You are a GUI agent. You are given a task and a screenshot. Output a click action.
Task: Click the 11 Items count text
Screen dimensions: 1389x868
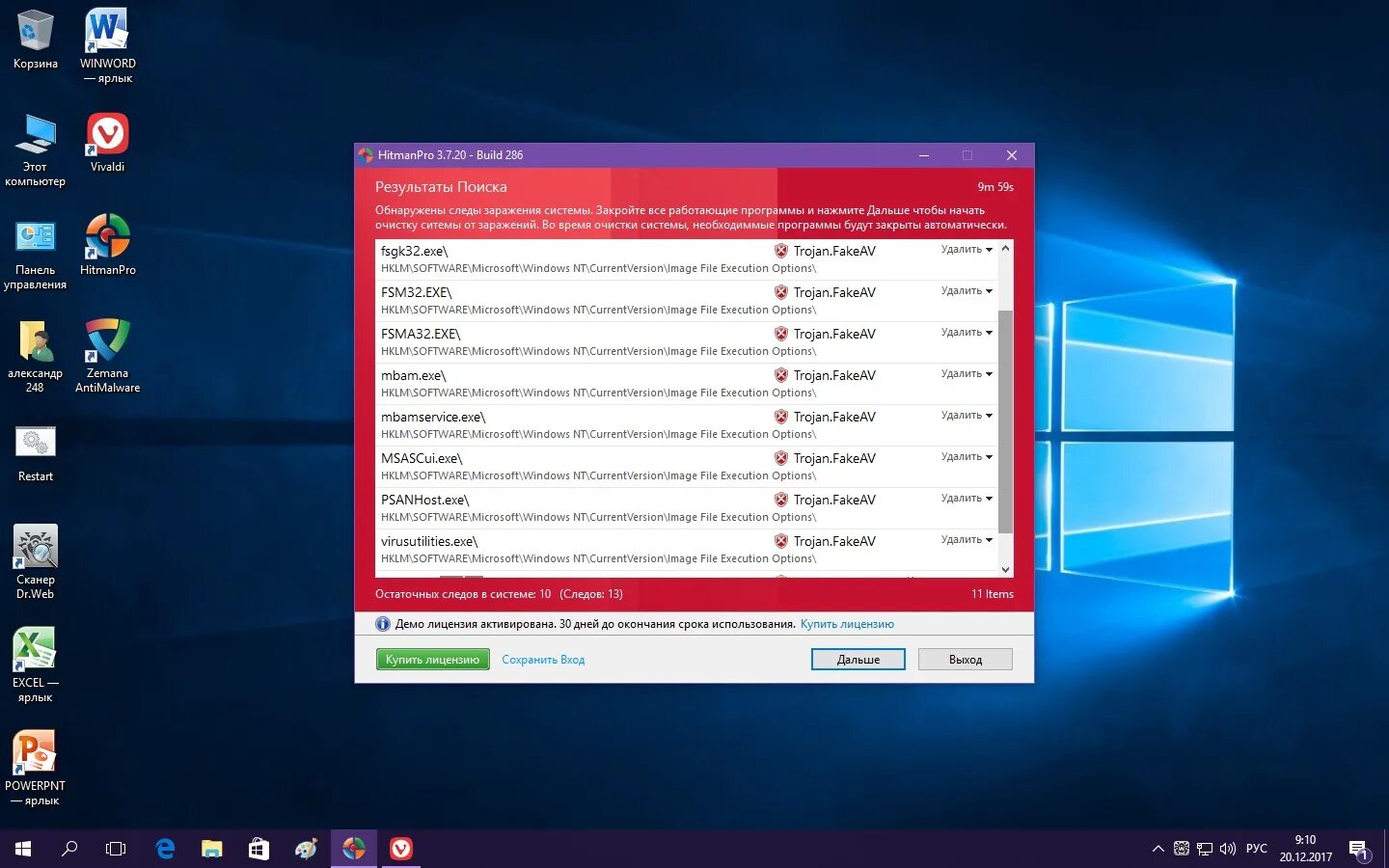pos(993,594)
